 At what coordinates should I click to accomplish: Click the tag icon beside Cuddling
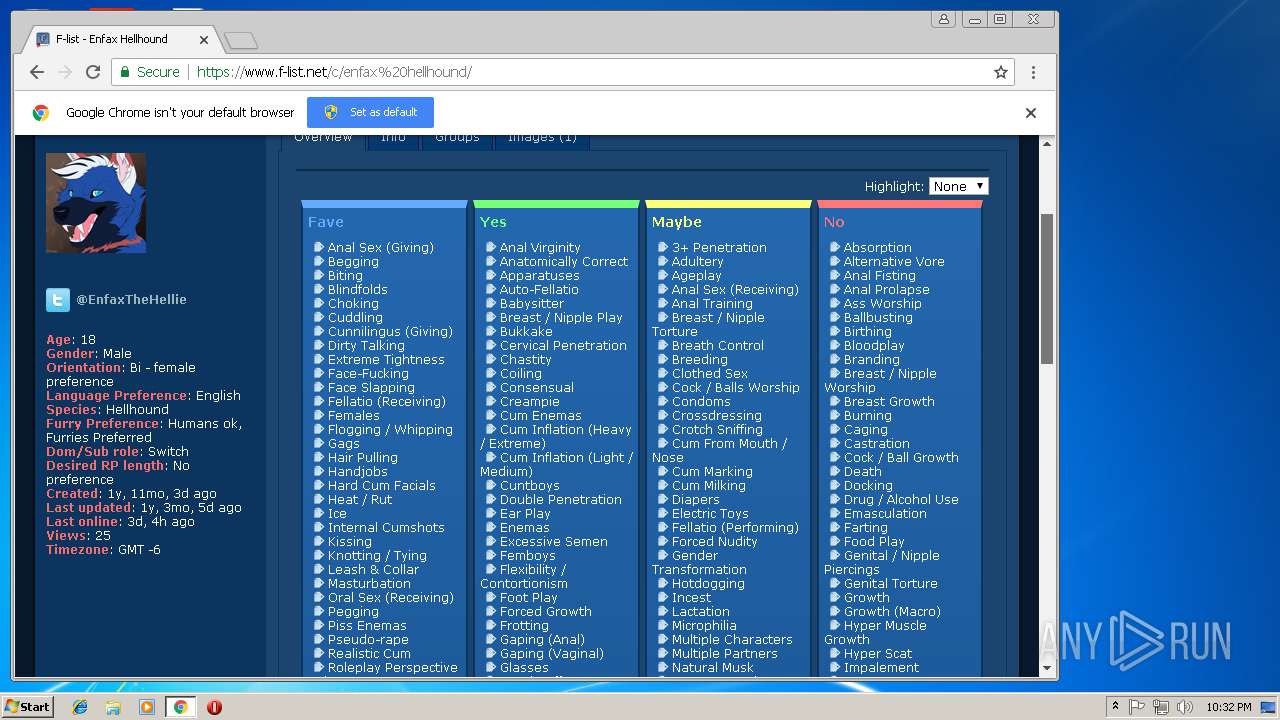pyautogui.click(x=319, y=317)
